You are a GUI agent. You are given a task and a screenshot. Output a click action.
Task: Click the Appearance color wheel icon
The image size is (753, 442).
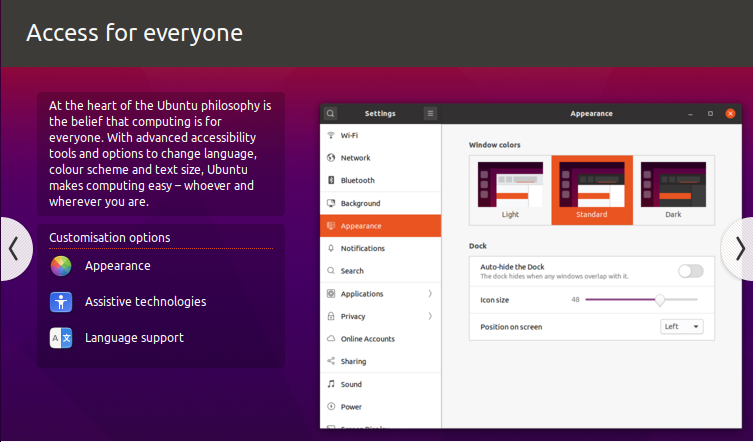click(x=62, y=266)
